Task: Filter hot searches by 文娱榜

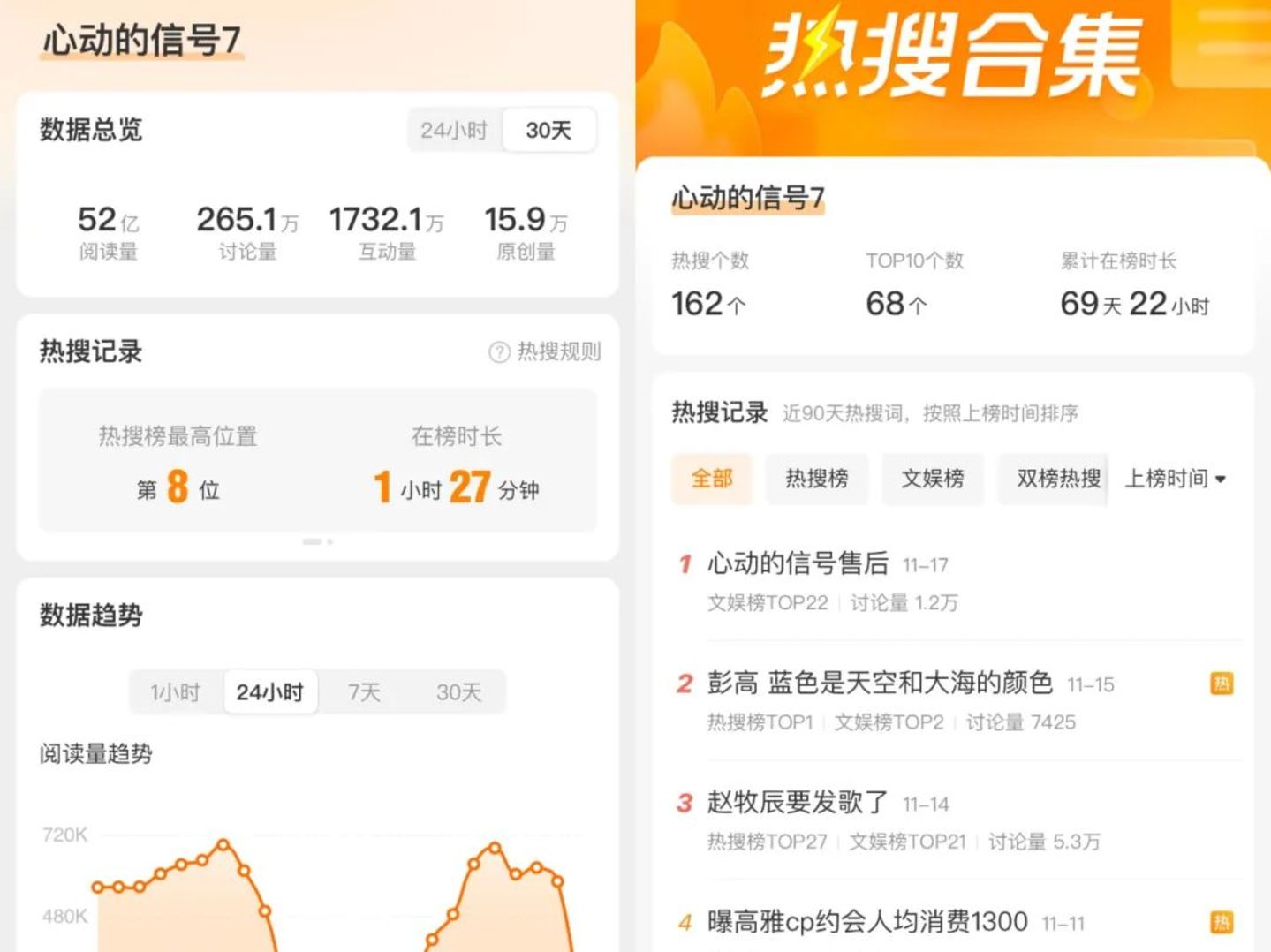Action: pos(932,479)
